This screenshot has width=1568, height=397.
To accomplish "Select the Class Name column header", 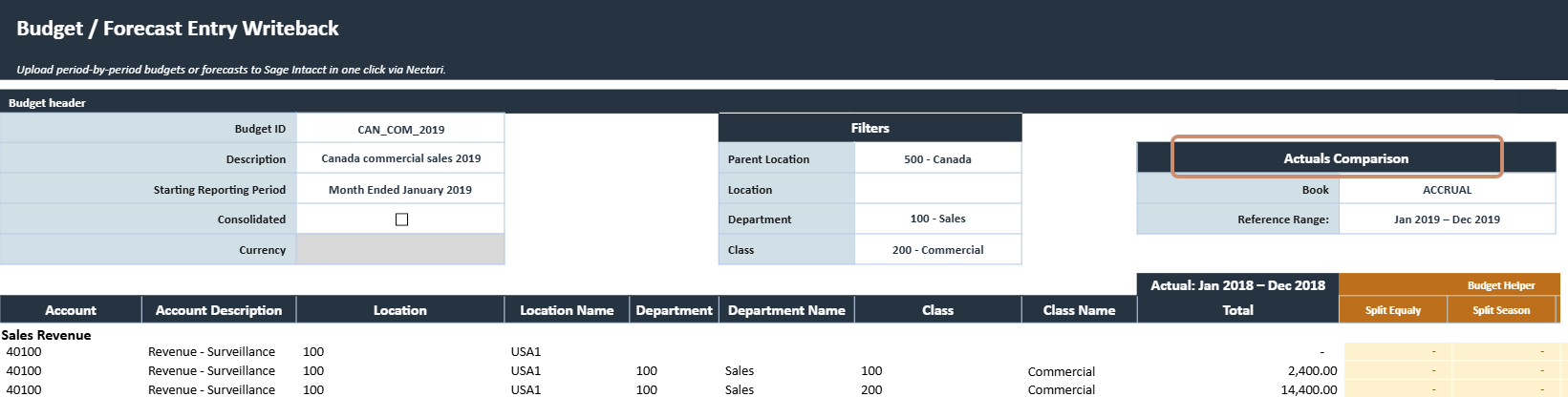I will pos(1079,310).
